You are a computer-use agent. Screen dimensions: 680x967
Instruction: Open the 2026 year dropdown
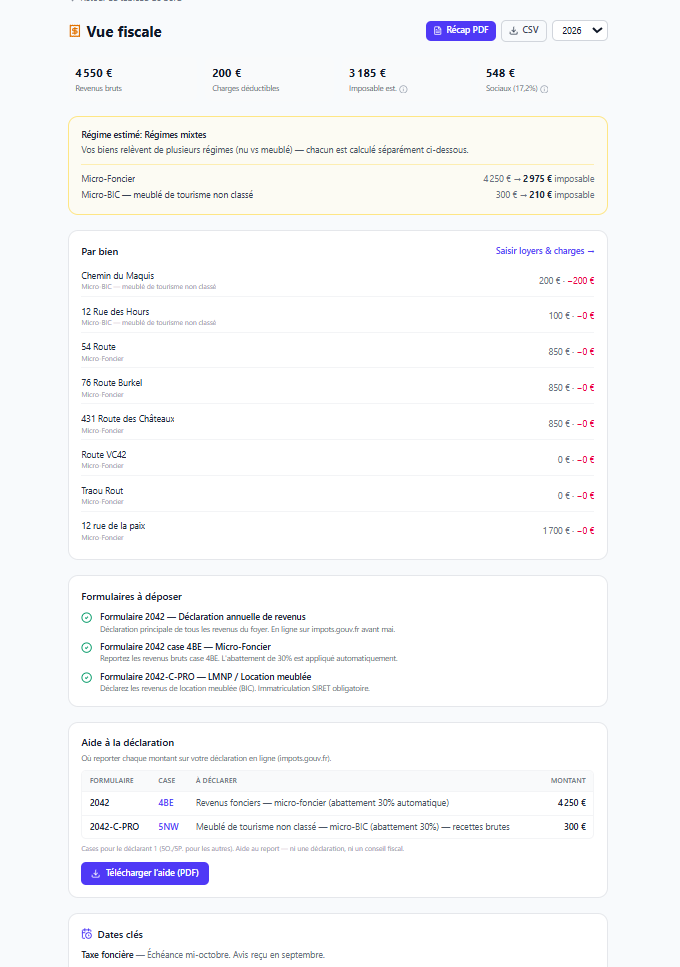point(580,30)
